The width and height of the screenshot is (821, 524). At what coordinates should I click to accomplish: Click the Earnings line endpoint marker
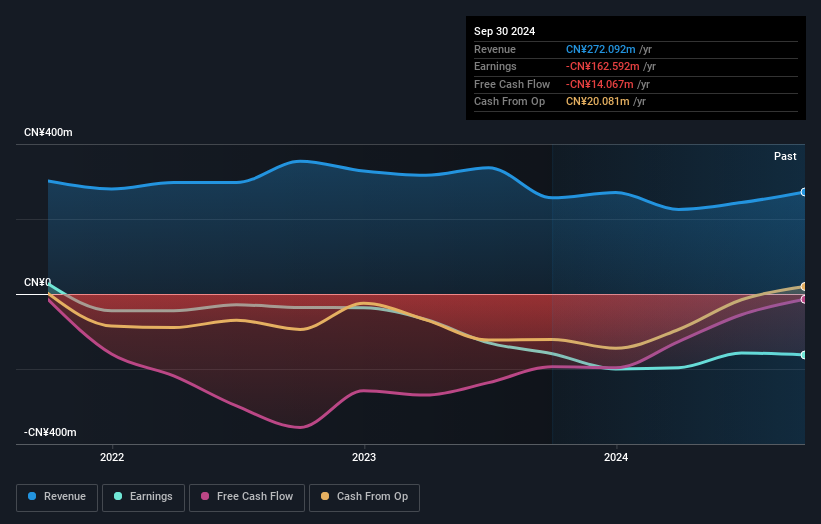804,355
